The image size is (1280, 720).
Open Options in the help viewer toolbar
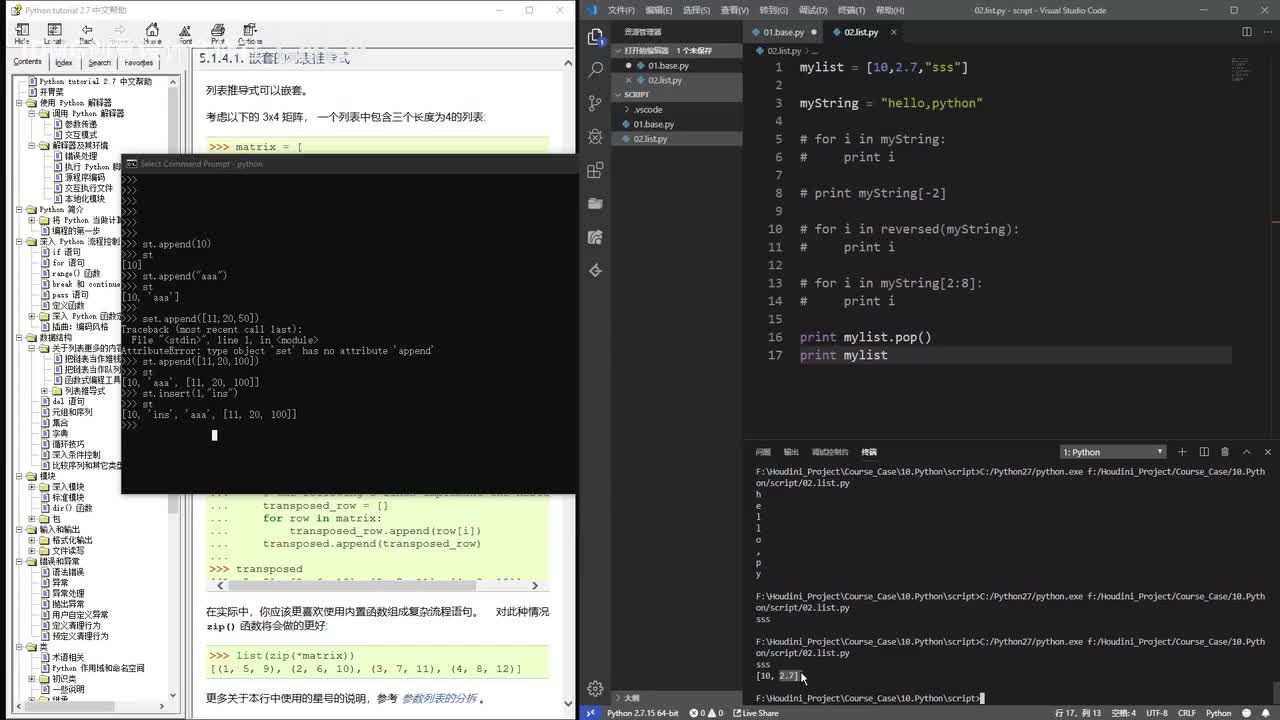click(250, 34)
